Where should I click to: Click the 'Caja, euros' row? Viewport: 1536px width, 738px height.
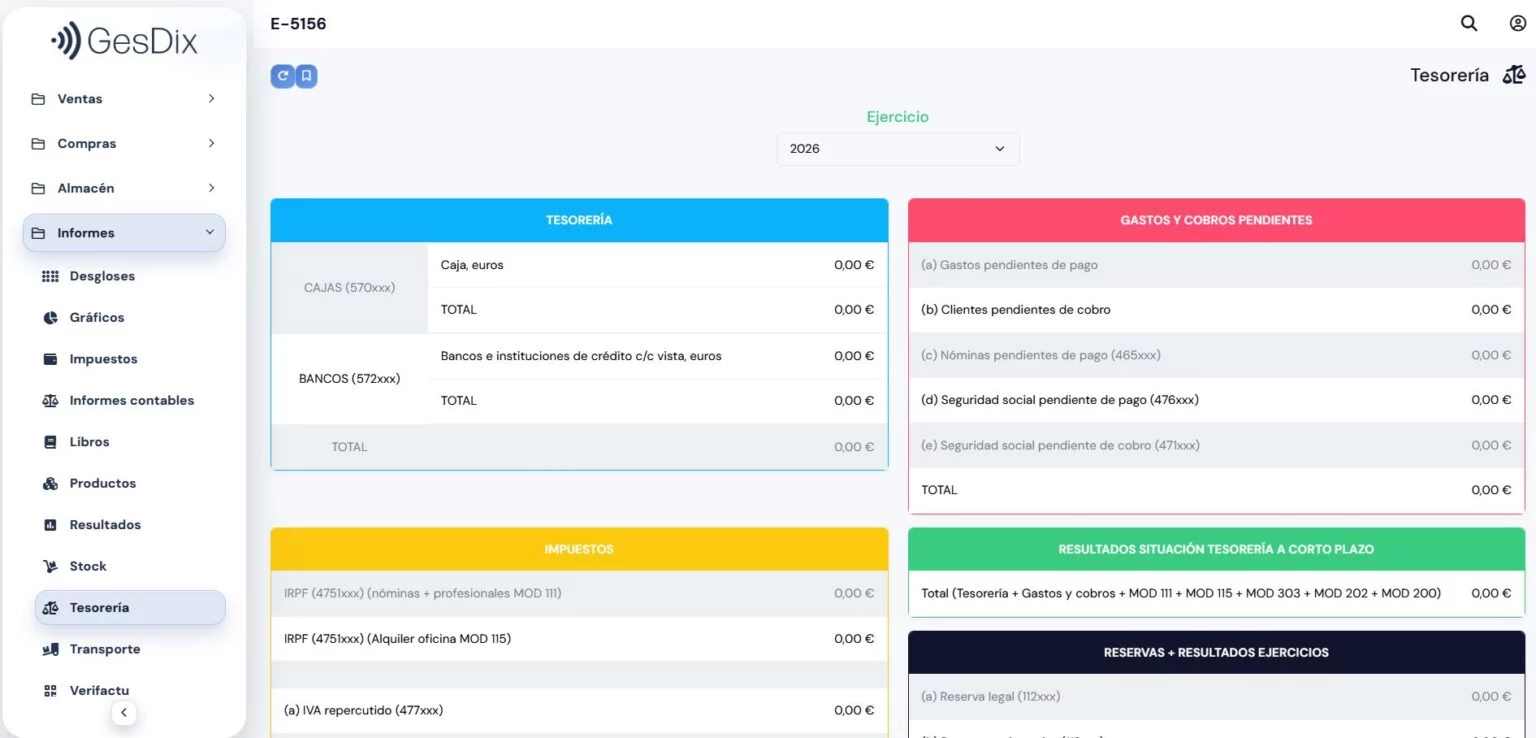tap(657, 265)
